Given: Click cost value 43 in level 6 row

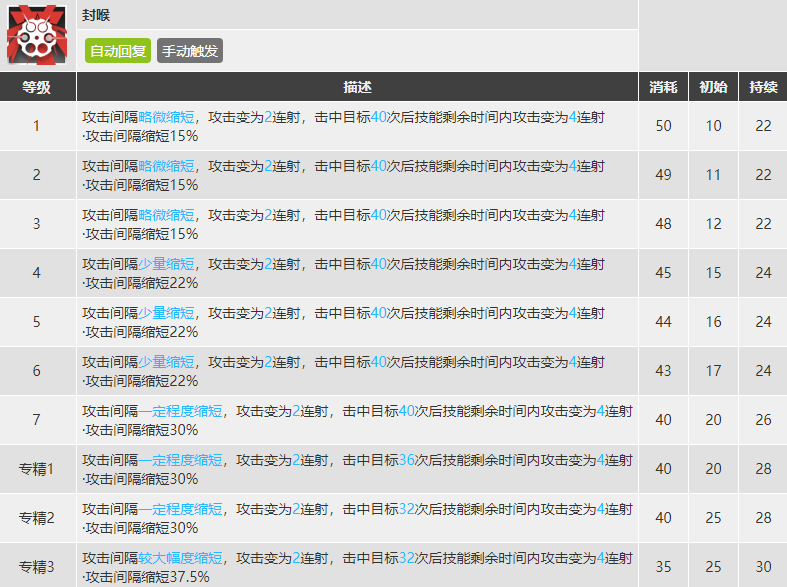Looking at the screenshot, I should (x=663, y=371).
